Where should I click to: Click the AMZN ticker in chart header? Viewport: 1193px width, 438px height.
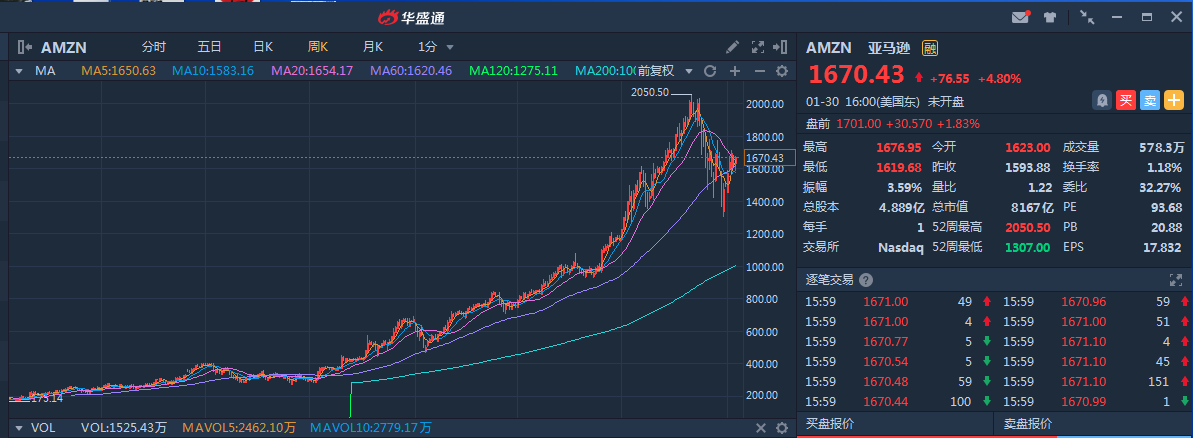tap(64, 47)
